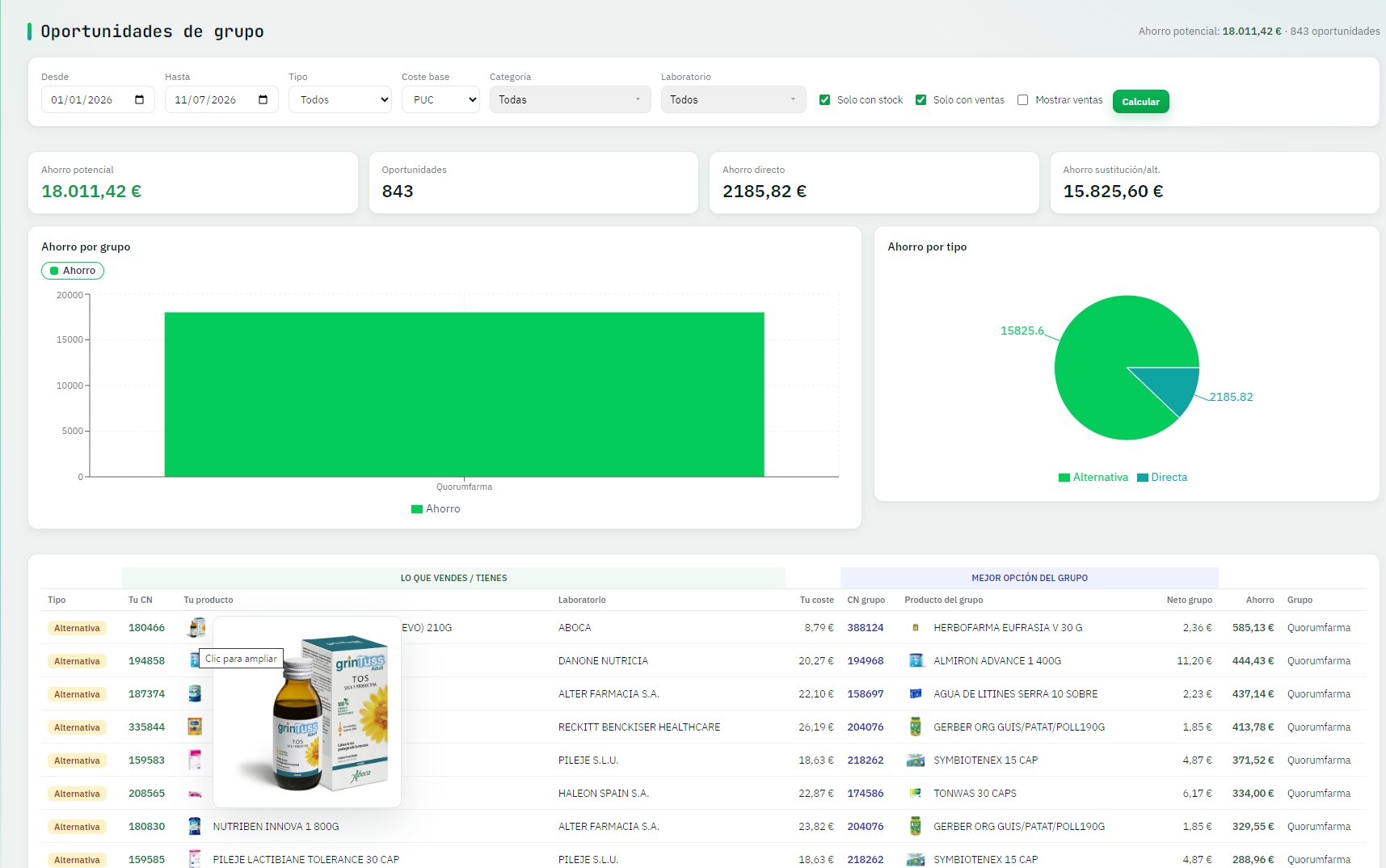Open group CN link 158697
This screenshot has height=868, width=1386.
[866, 694]
